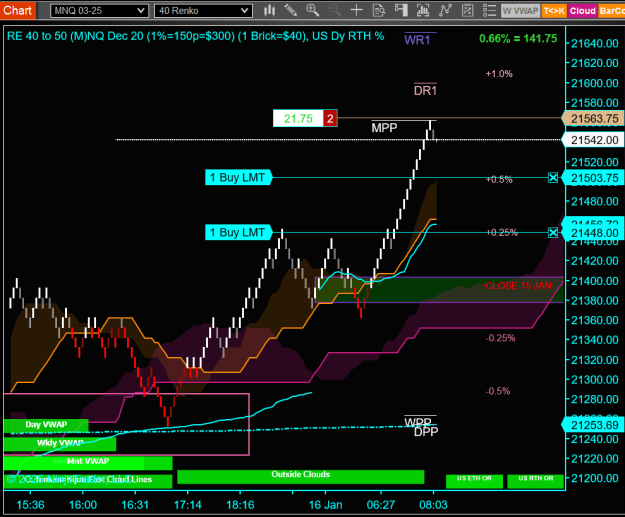Click the zoom in magnifier icon
The height and width of the screenshot is (517, 625).
pyautogui.click(x=312, y=11)
